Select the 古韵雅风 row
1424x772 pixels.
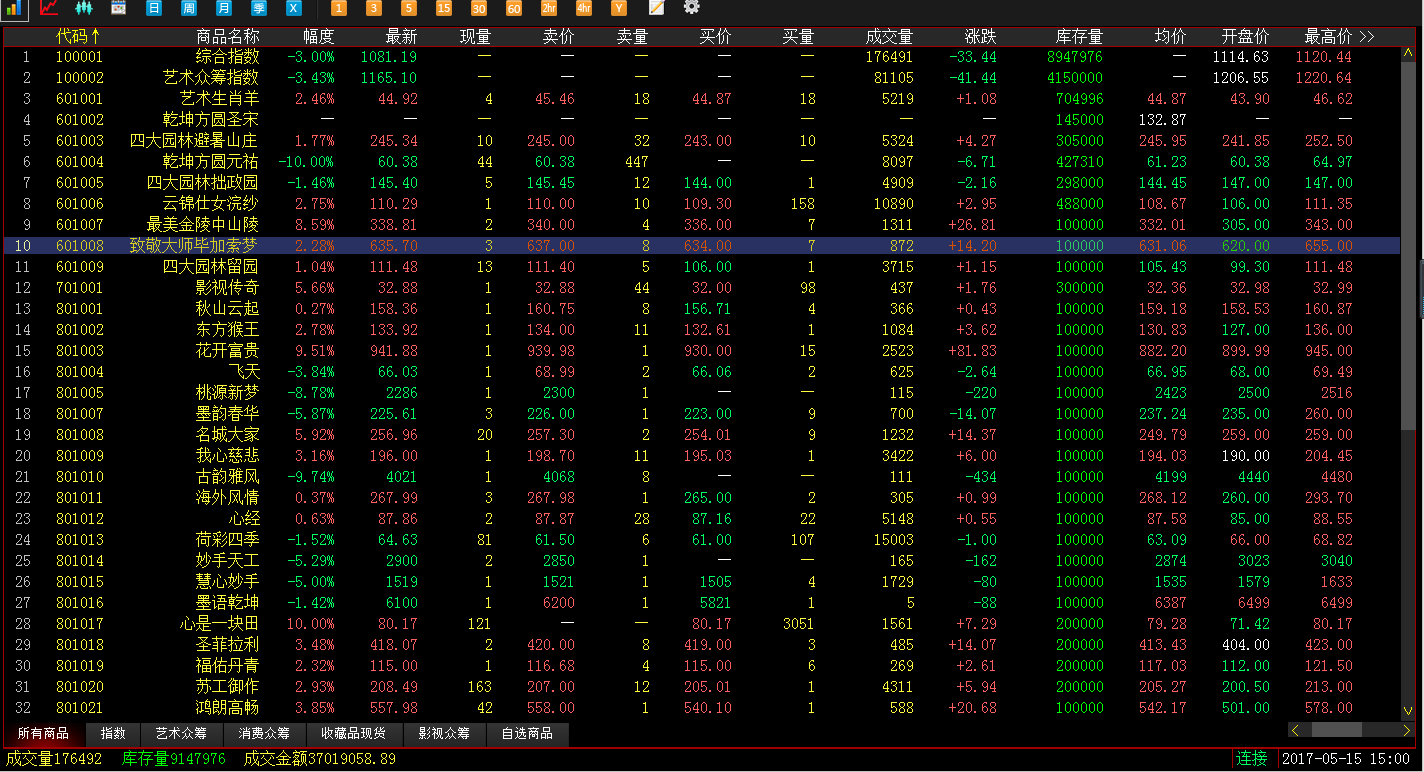tap(701, 476)
